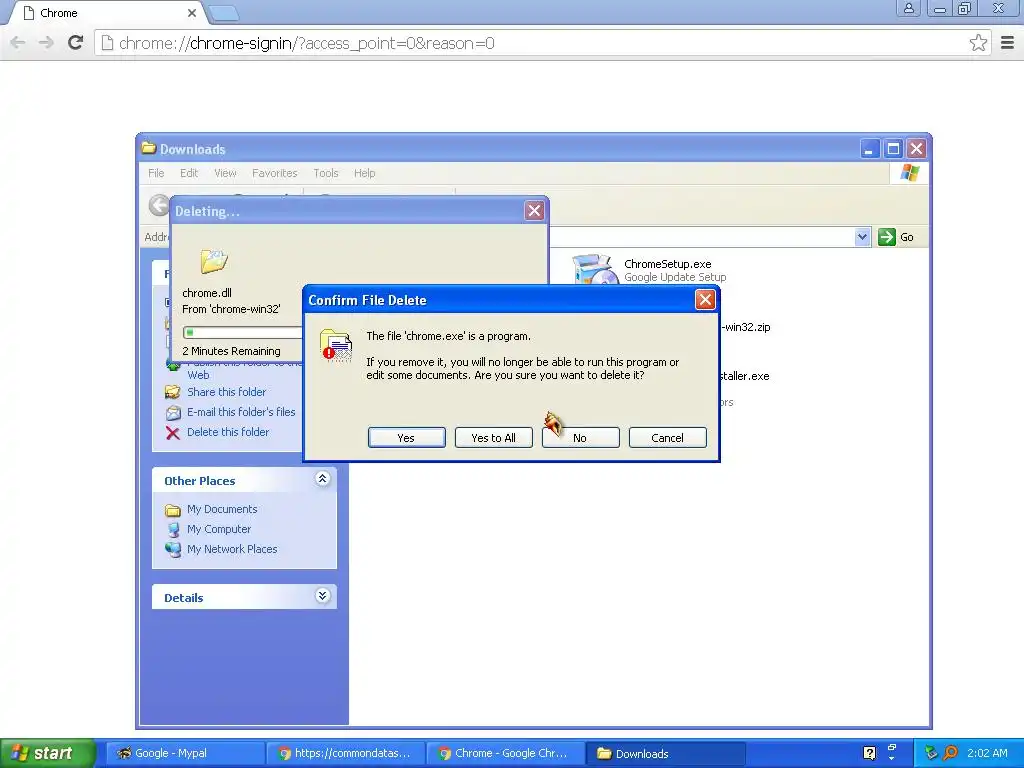This screenshot has width=1024, height=768.
Task: Open the Tools menu in Downloads window
Action: pos(325,173)
